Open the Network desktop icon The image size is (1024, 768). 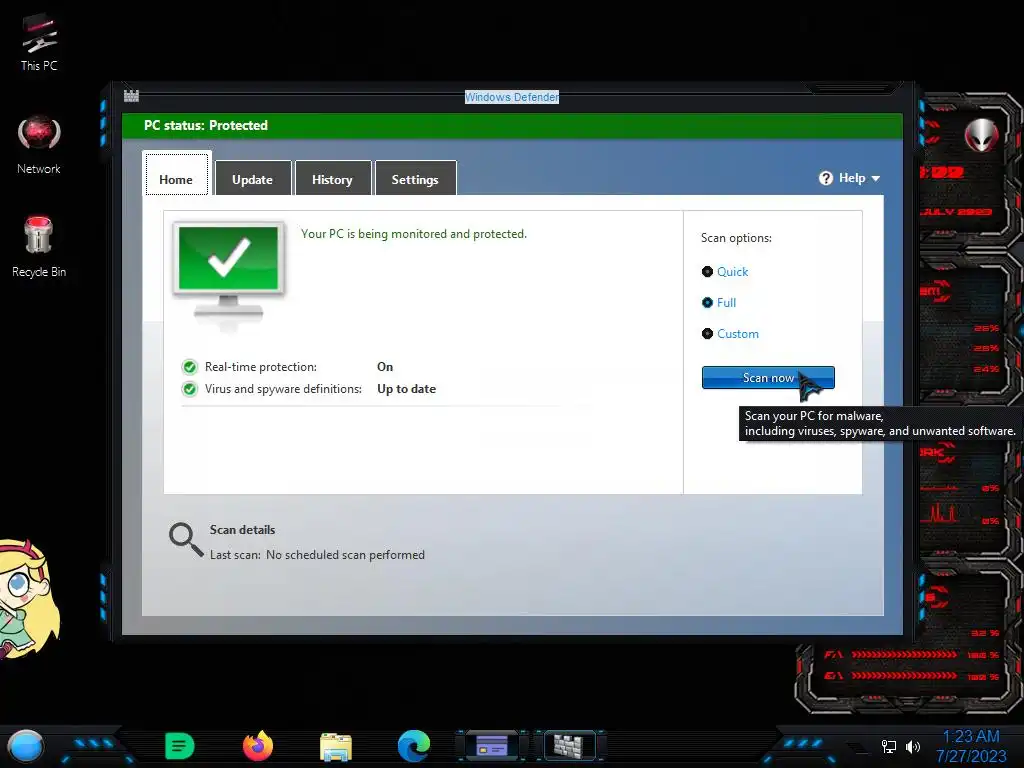[x=39, y=145]
